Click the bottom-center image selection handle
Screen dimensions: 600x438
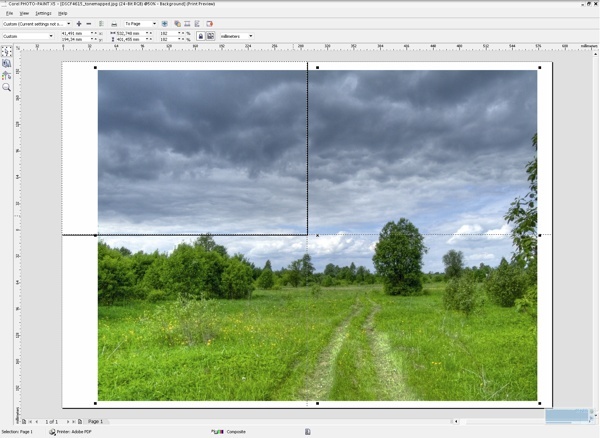click(317, 403)
